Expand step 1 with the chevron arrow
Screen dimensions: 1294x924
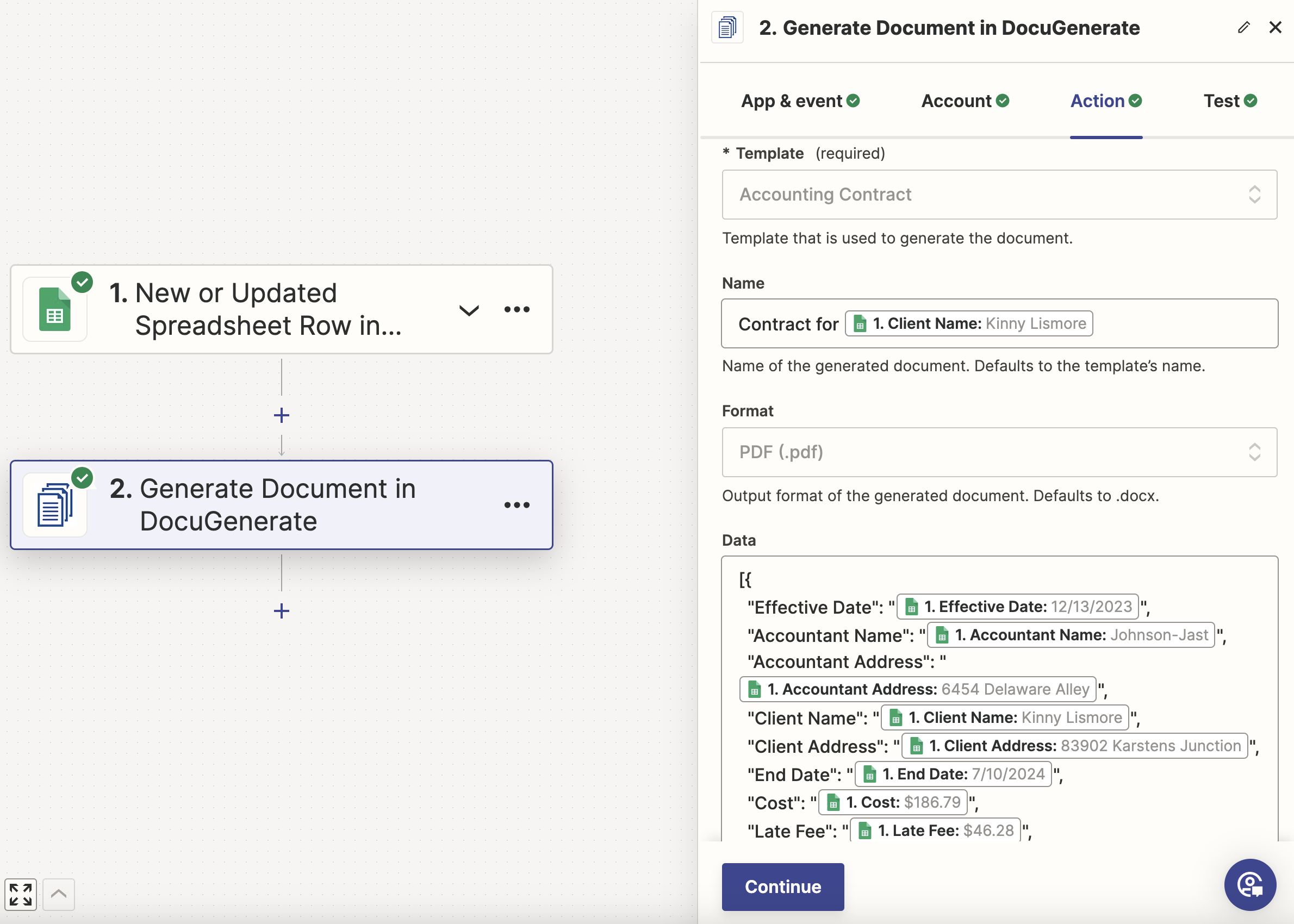tap(469, 311)
